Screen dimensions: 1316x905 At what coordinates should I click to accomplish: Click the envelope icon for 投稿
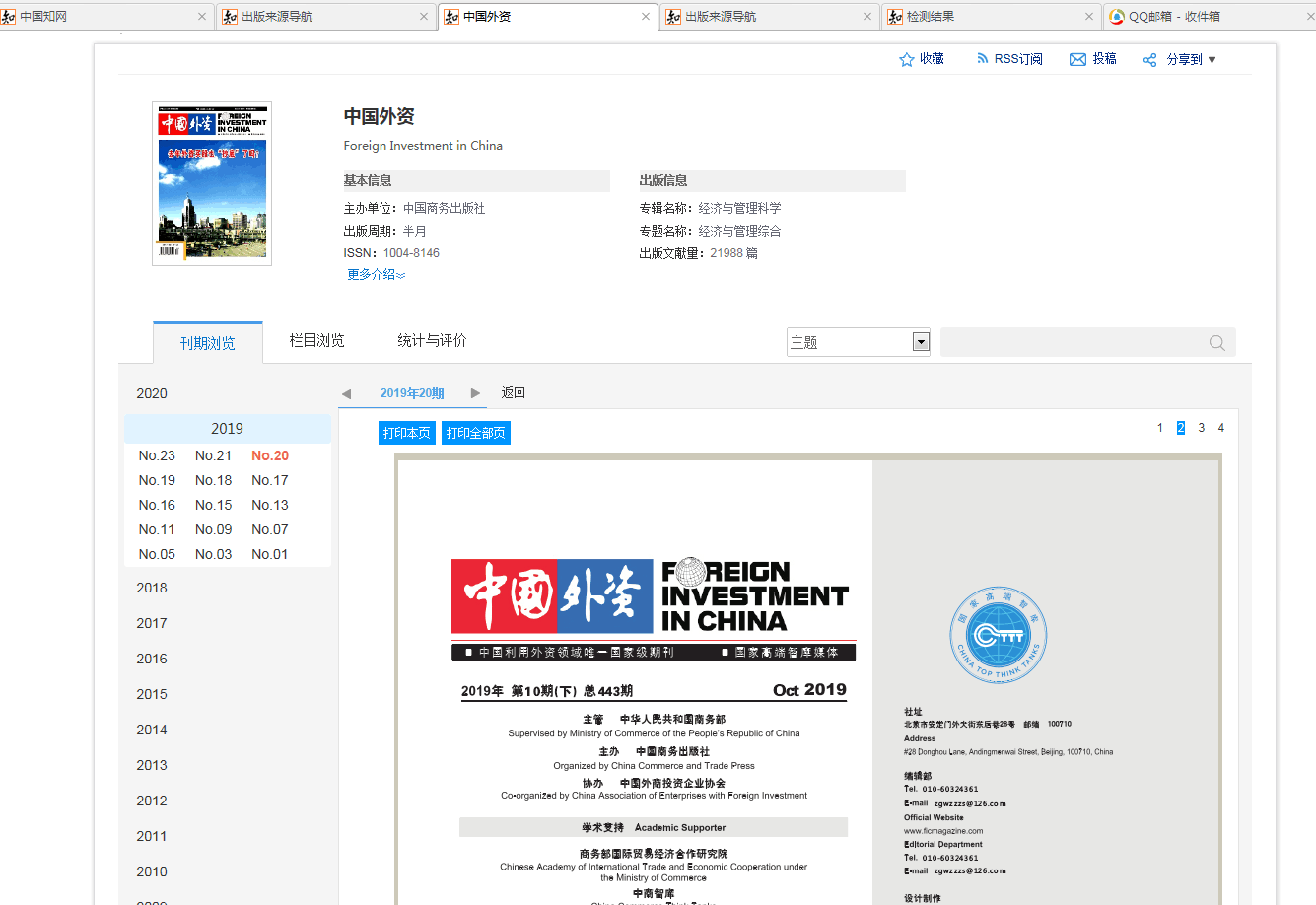click(1077, 59)
